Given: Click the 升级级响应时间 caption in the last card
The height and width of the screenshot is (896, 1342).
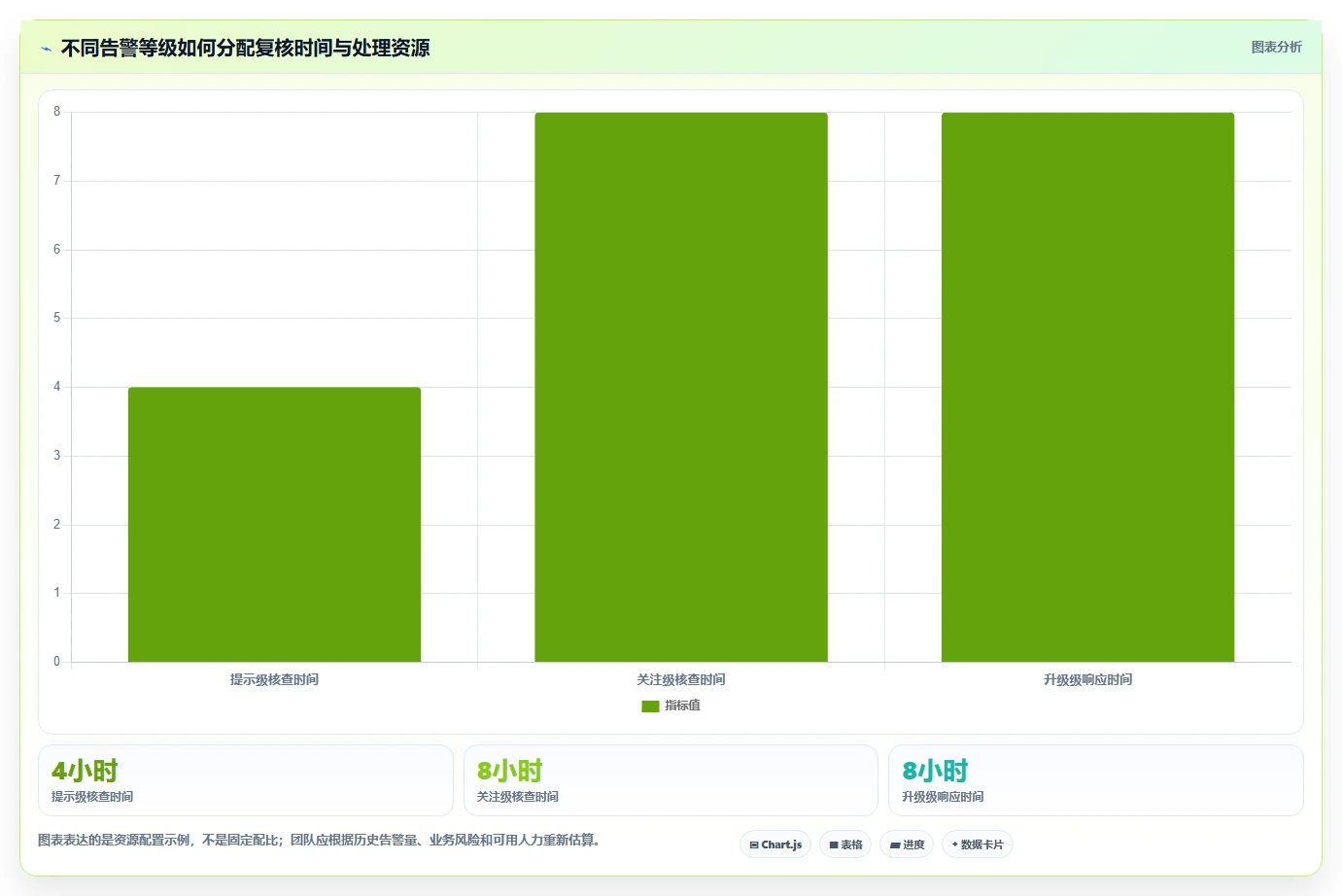Looking at the screenshot, I should (x=943, y=797).
